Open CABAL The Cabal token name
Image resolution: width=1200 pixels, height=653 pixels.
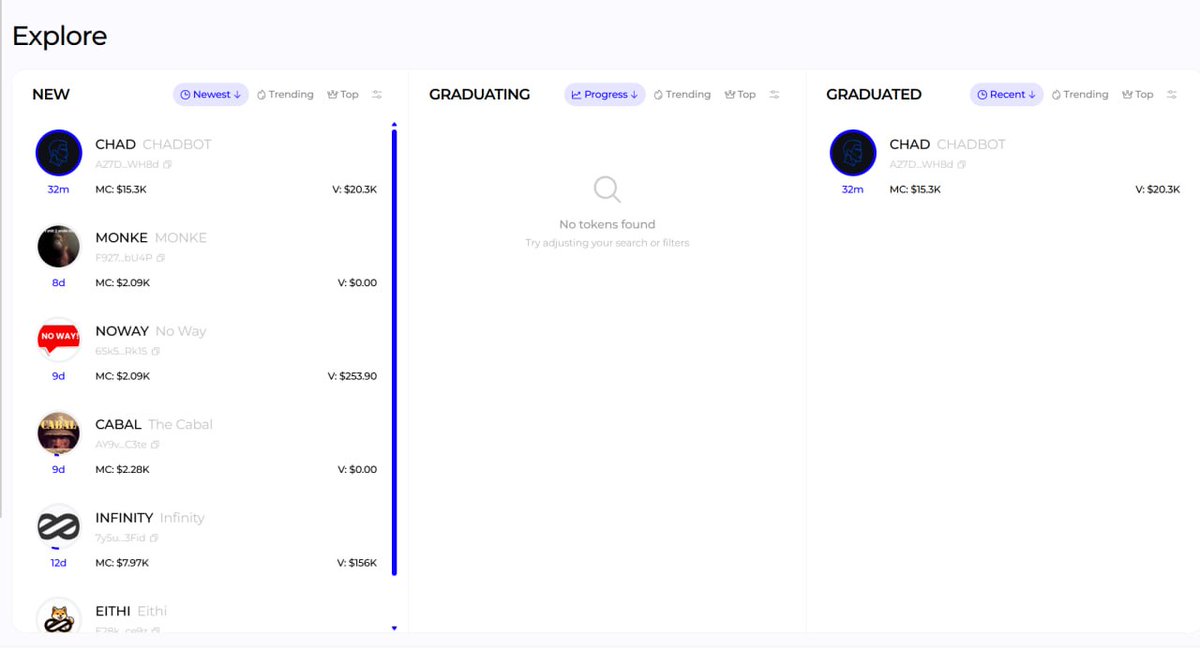[154, 425]
